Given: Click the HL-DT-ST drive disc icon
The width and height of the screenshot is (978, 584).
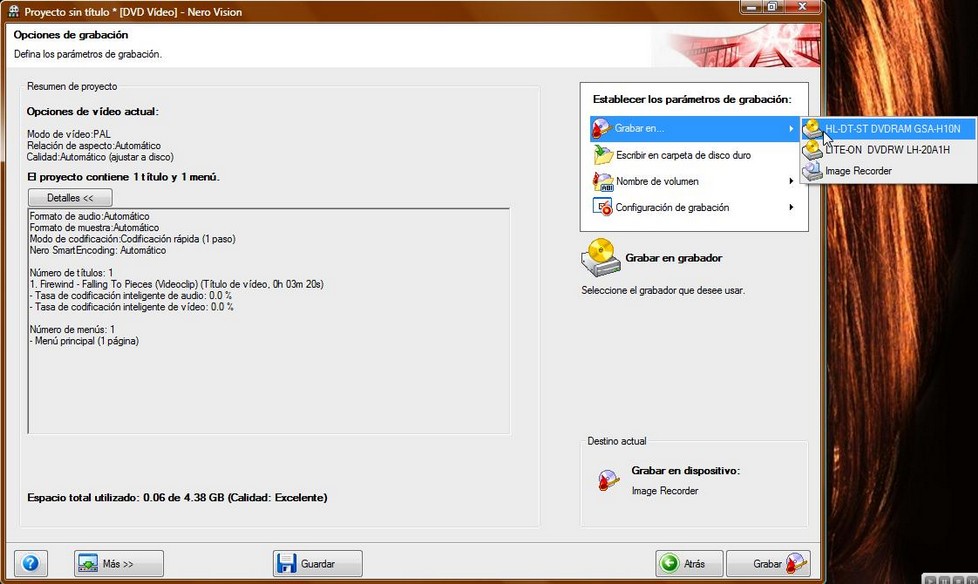Looking at the screenshot, I should [x=812, y=129].
